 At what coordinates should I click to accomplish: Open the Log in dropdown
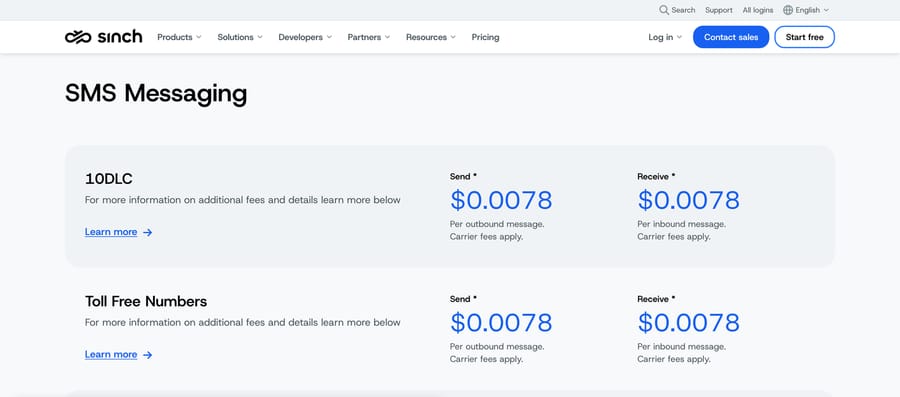[665, 37]
